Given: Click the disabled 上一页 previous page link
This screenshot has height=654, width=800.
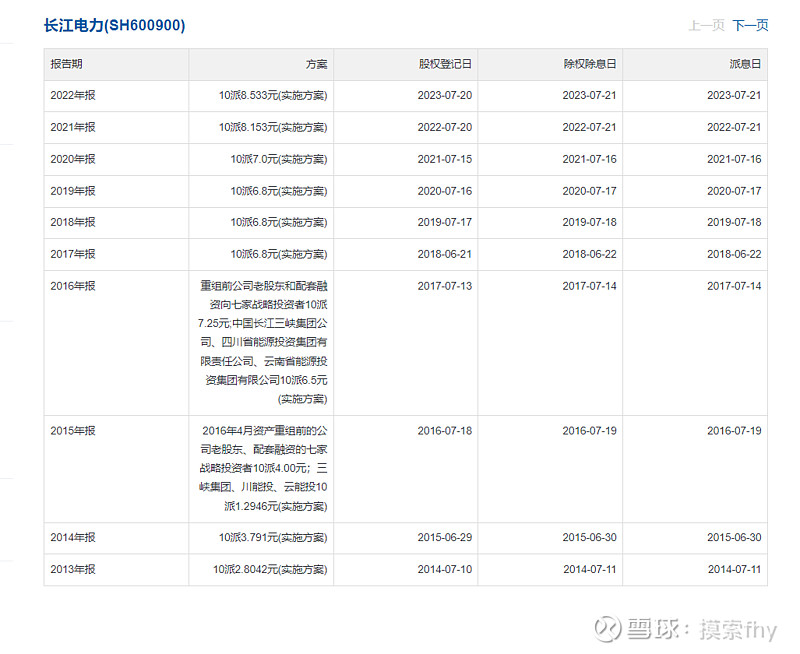Looking at the screenshot, I should tap(707, 25).
